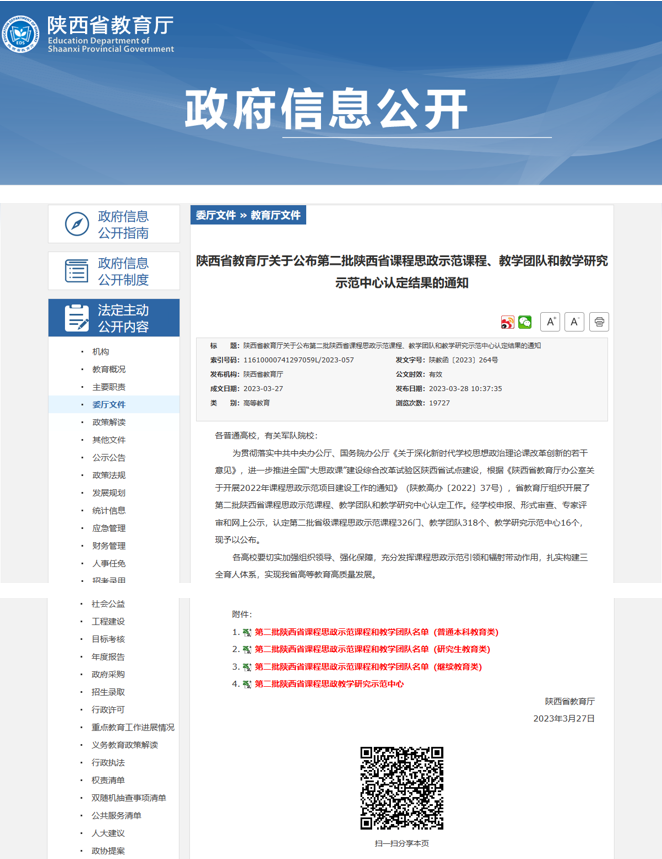Click the print page icon

(599, 322)
